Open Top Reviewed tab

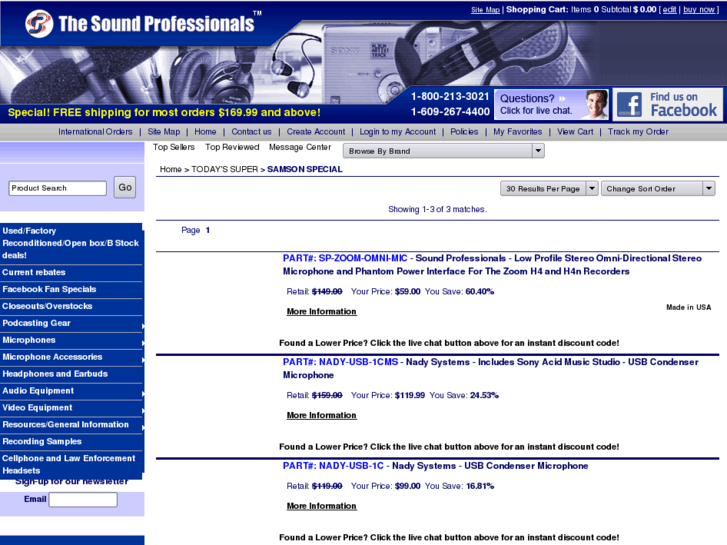point(232,147)
